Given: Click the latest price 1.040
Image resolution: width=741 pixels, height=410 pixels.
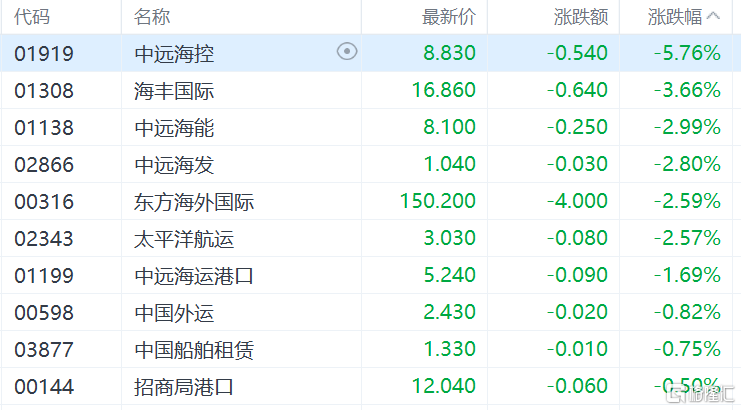Looking at the screenshot, I should click(449, 163).
